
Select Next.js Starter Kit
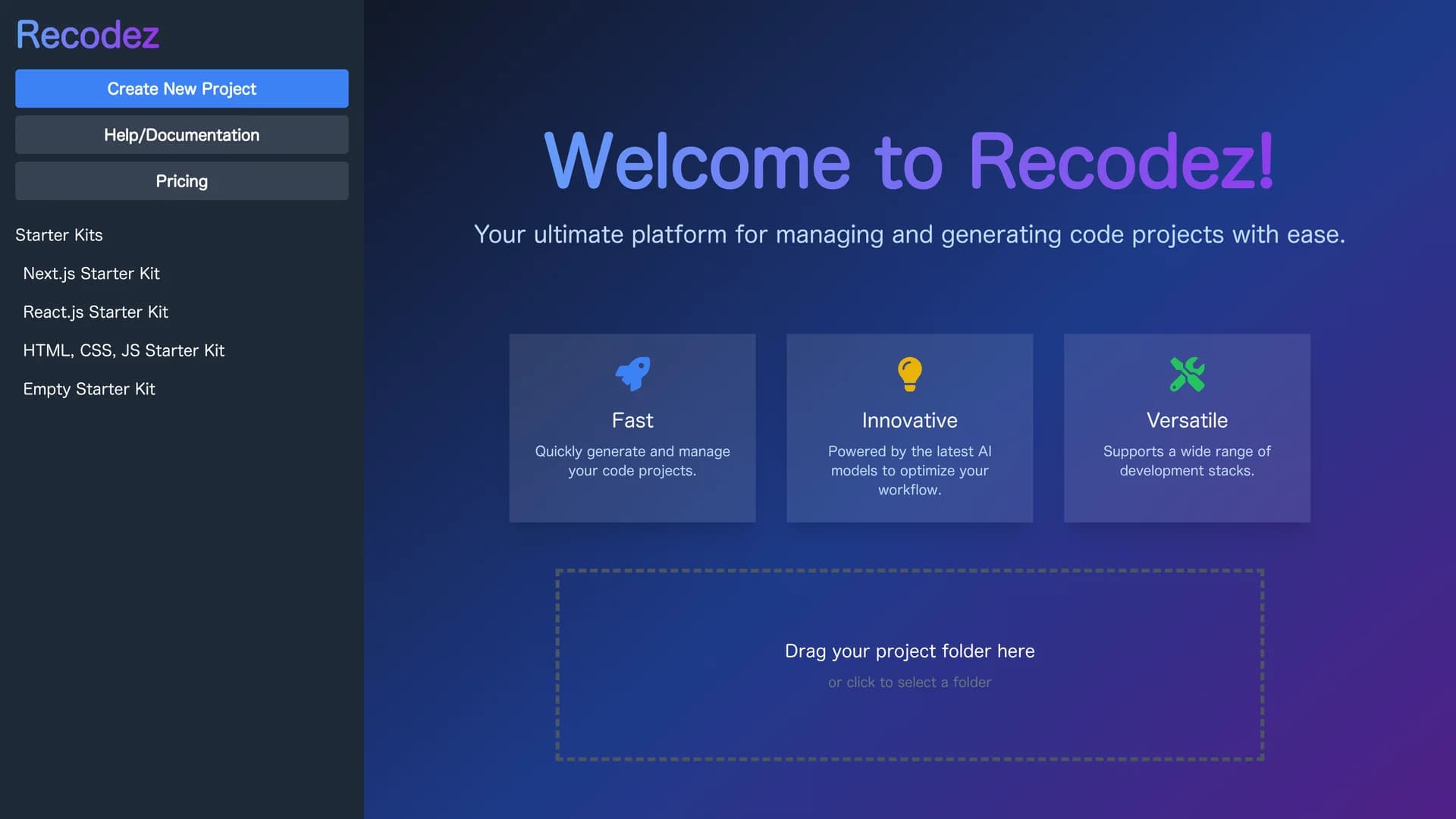[x=91, y=274]
